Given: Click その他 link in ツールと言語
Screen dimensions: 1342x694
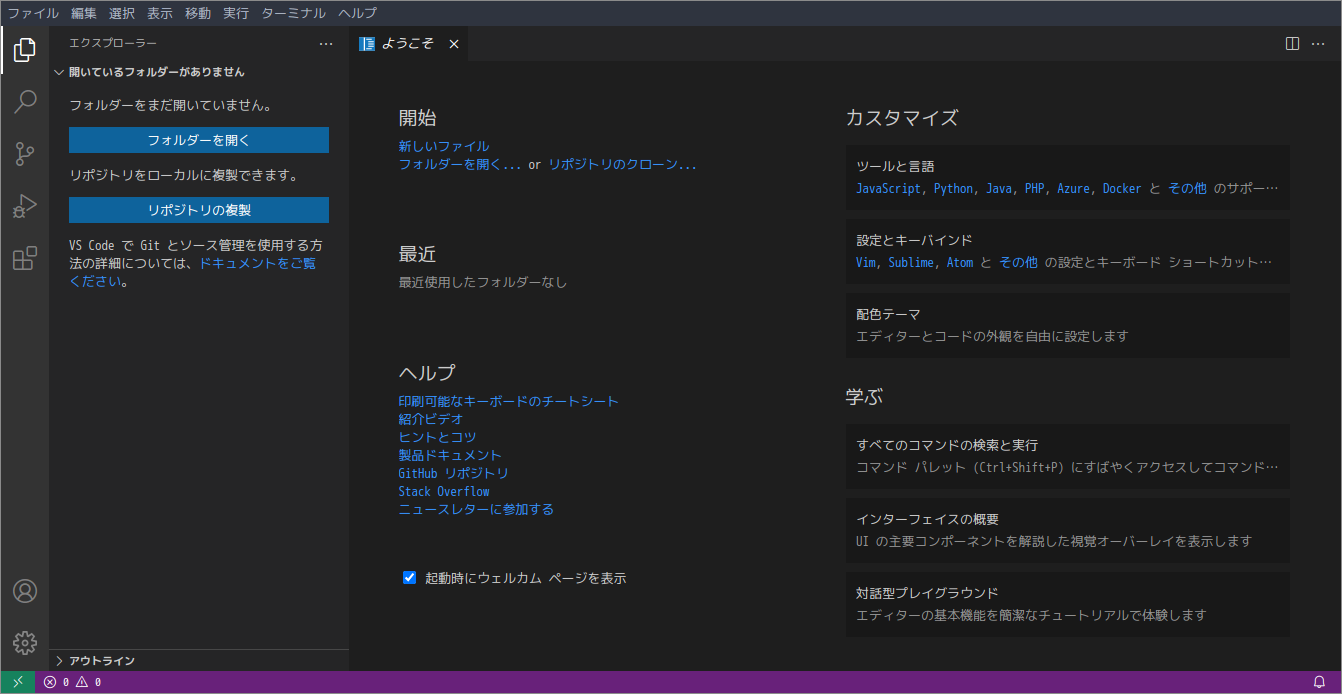Looking at the screenshot, I should (x=1187, y=188).
